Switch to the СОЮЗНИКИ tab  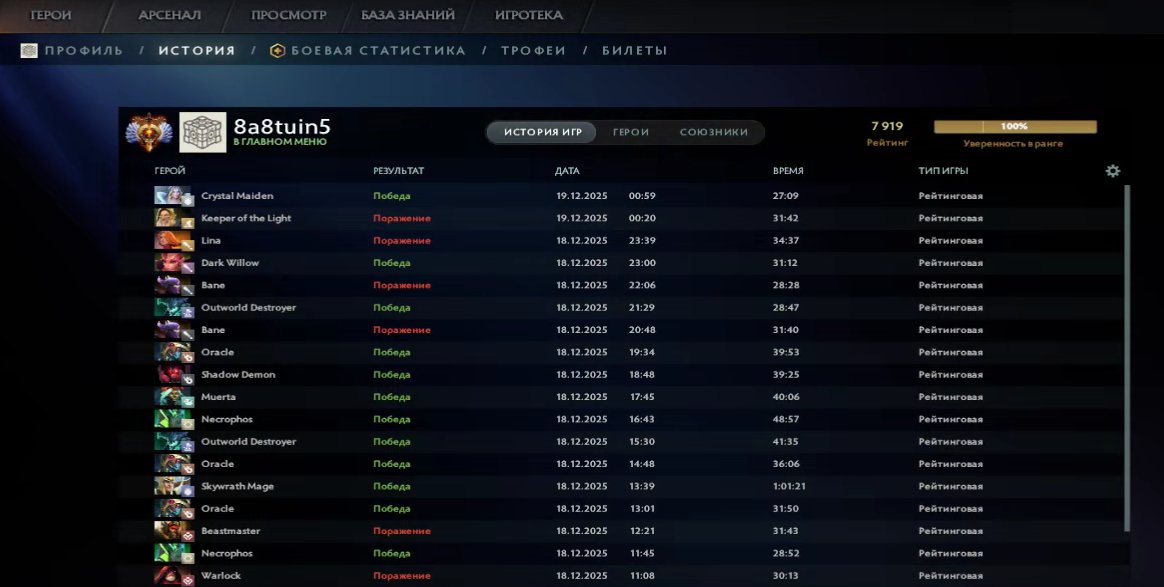713,131
